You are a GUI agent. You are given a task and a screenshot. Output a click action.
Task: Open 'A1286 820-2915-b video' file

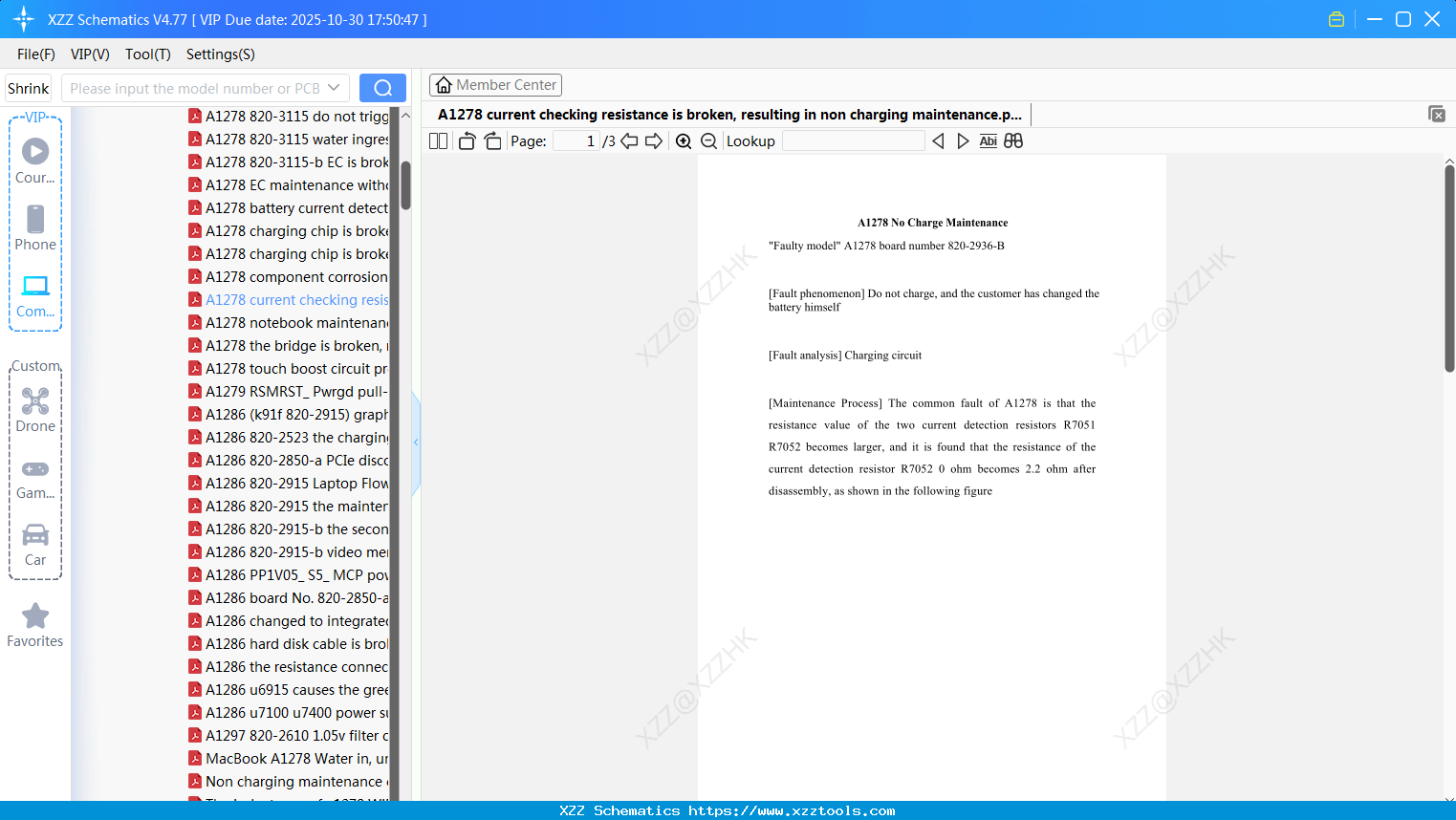tap(289, 552)
